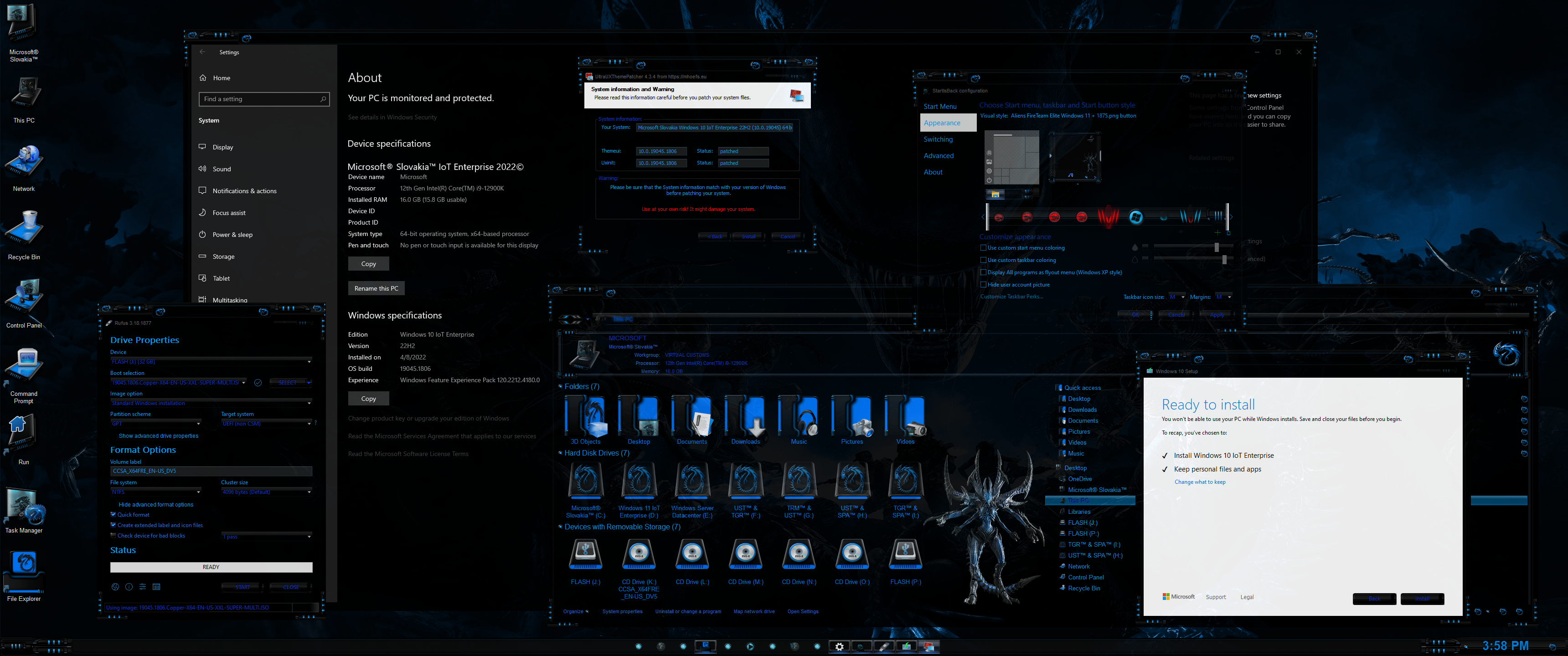Viewport: 1568px width, 656px height.
Task: Open Rufus about info icon
Action: (129, 587)
